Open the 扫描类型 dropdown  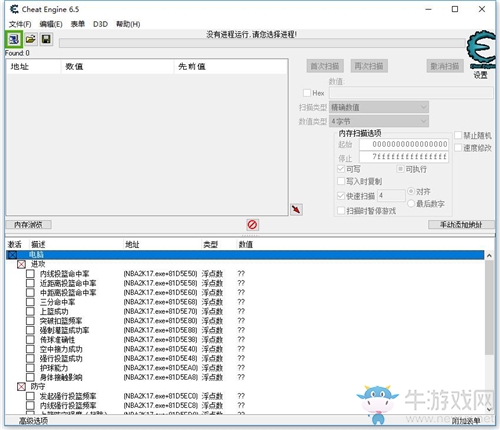[379, 107]
